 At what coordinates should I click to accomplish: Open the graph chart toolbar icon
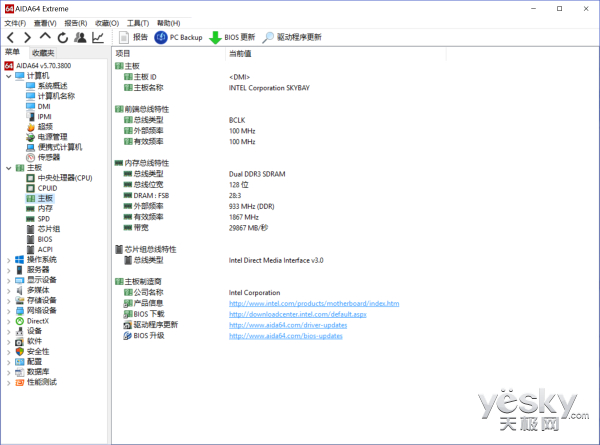(x=98, y=37)
